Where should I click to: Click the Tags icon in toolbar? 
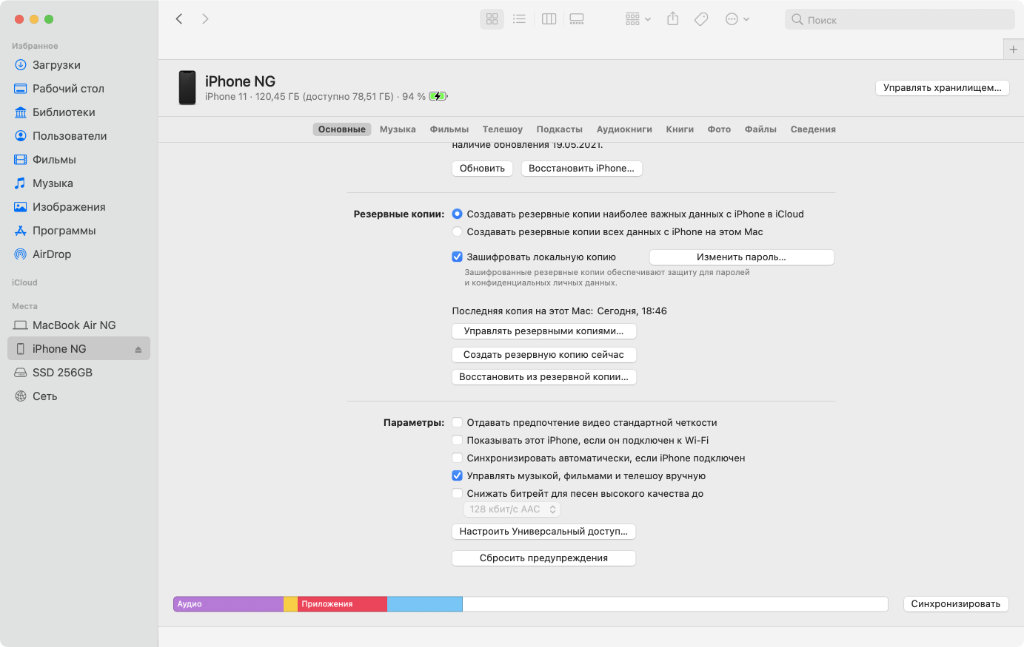pos(701,19)
